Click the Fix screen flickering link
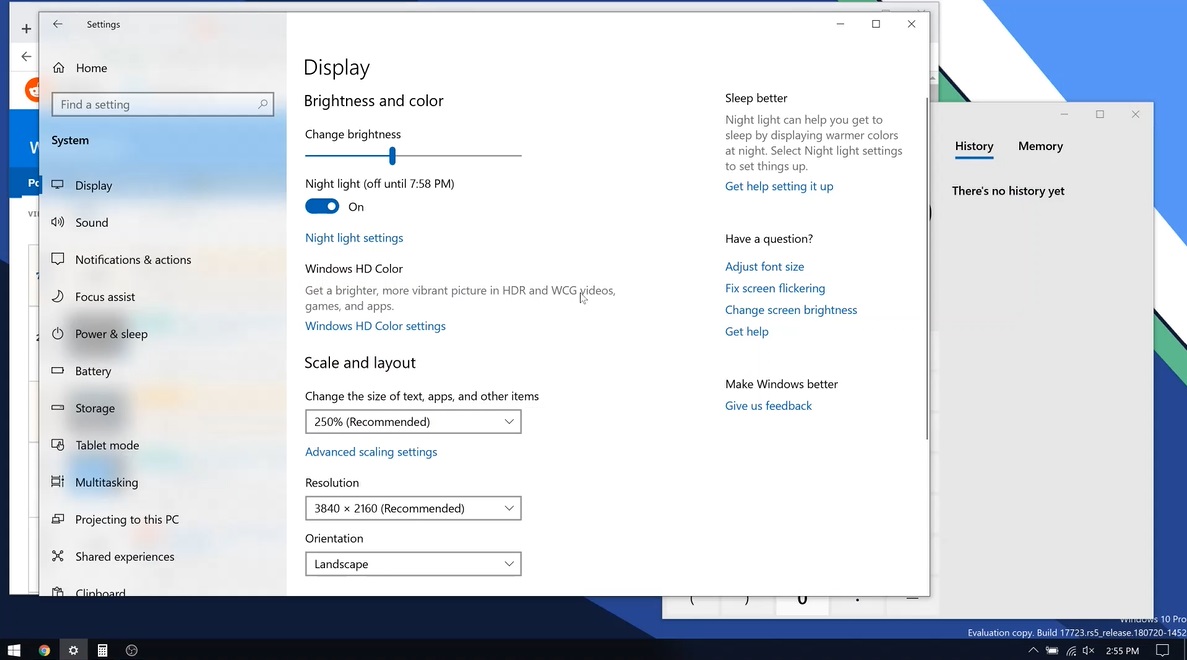Screen dimensions: 1187x660 pyautogui.click(x=775, y=288)
